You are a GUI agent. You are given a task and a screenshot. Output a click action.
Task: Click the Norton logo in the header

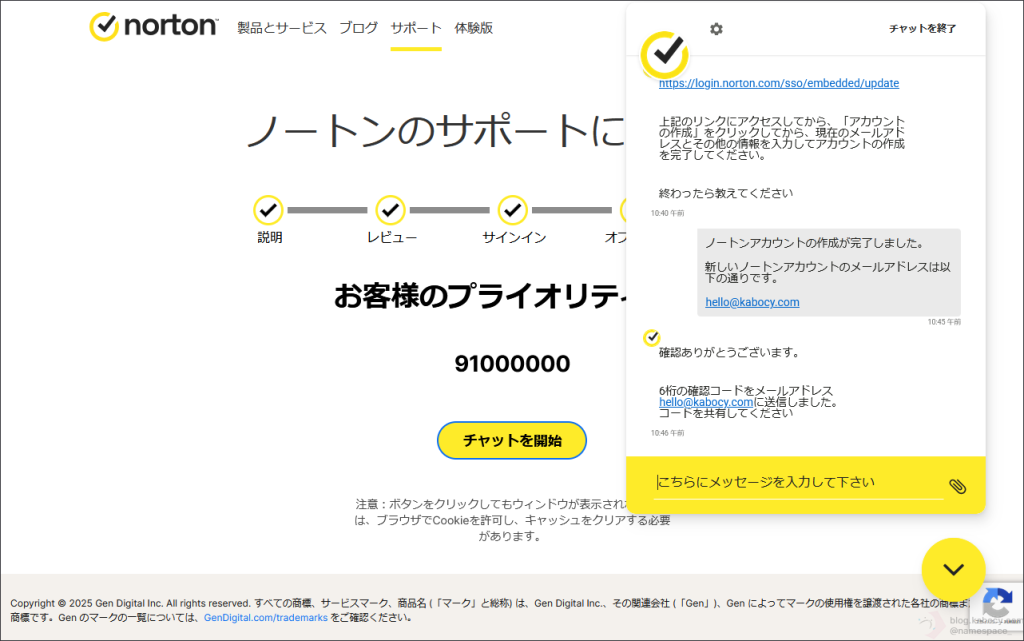pos(153,27)
